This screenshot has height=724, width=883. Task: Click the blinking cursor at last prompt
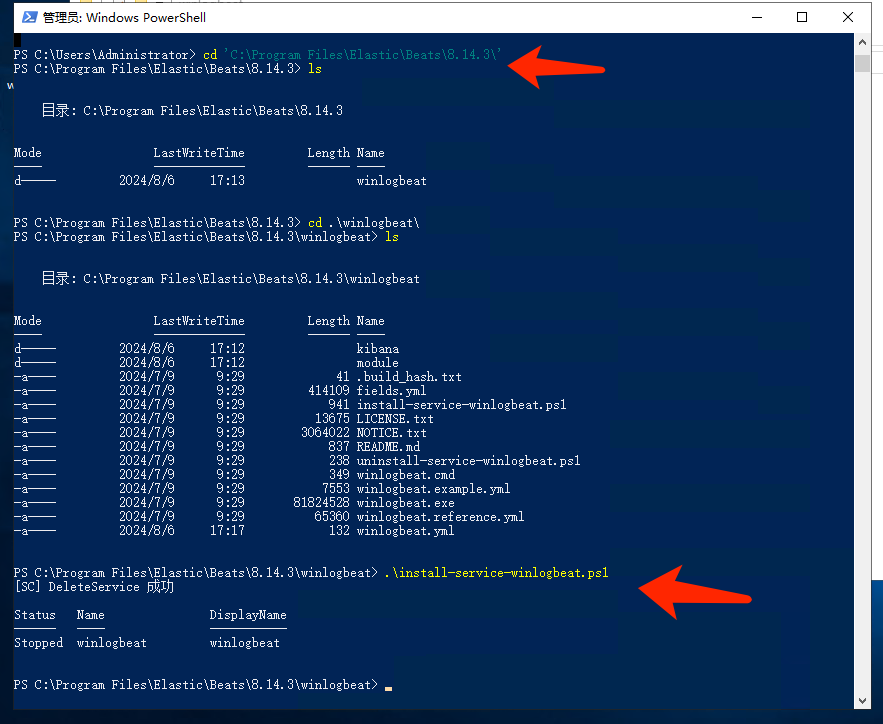pos(388,688)
